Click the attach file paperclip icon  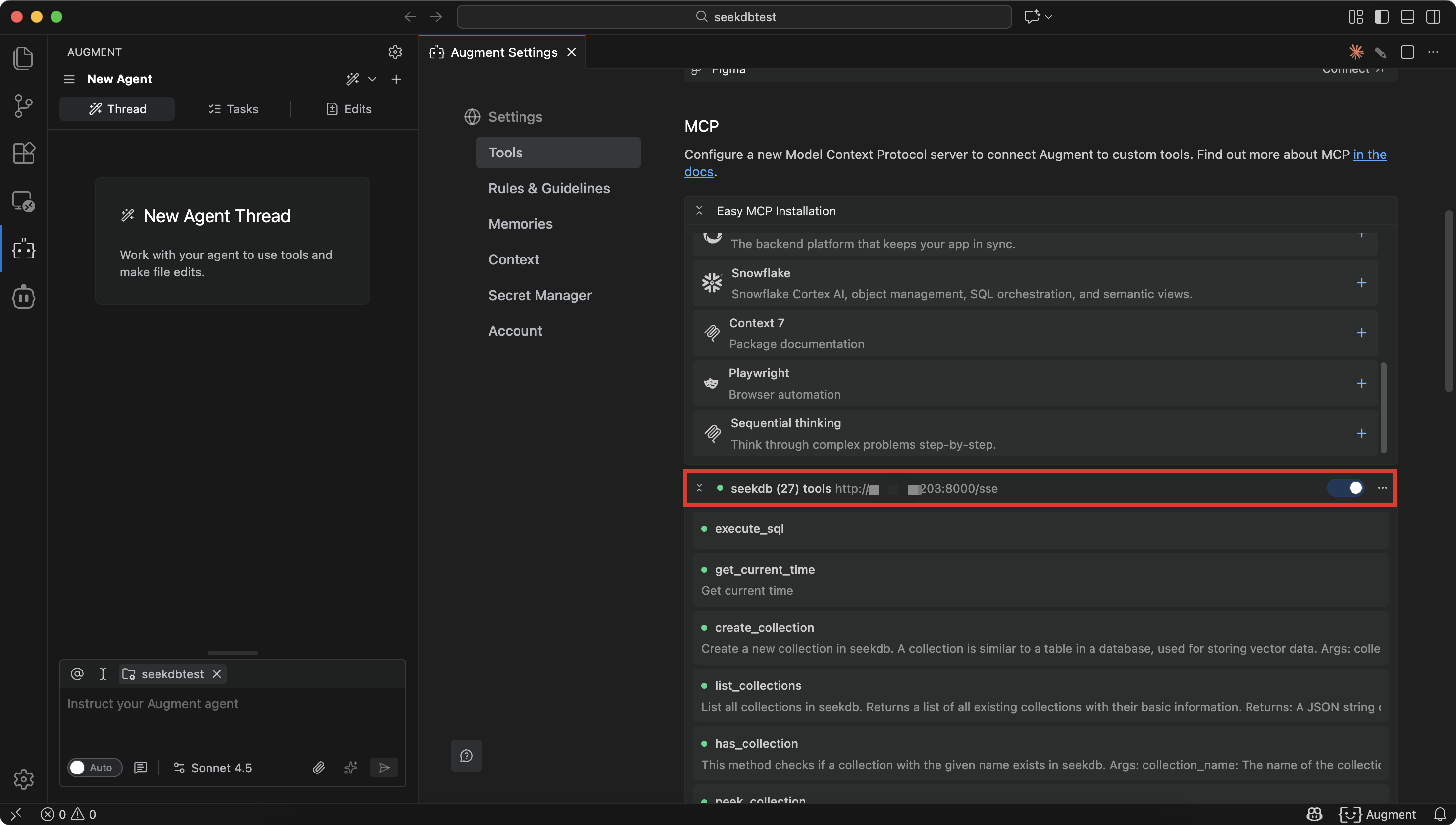coord(319,768)
